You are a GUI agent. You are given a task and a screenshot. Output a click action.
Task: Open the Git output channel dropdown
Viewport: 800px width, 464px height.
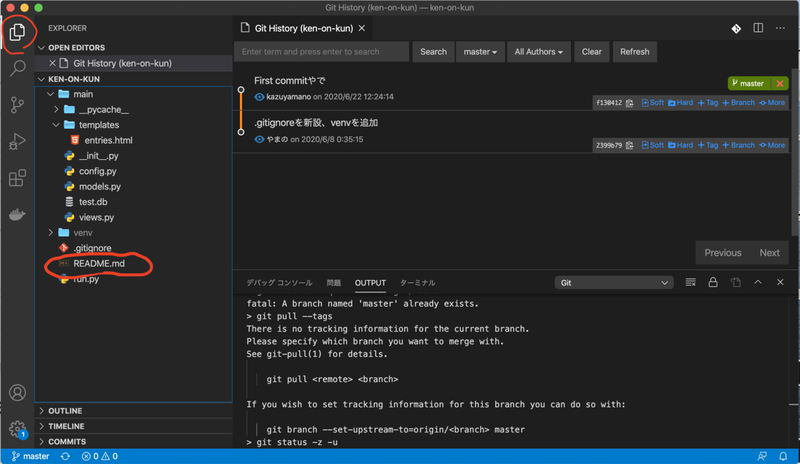[614, 283]
